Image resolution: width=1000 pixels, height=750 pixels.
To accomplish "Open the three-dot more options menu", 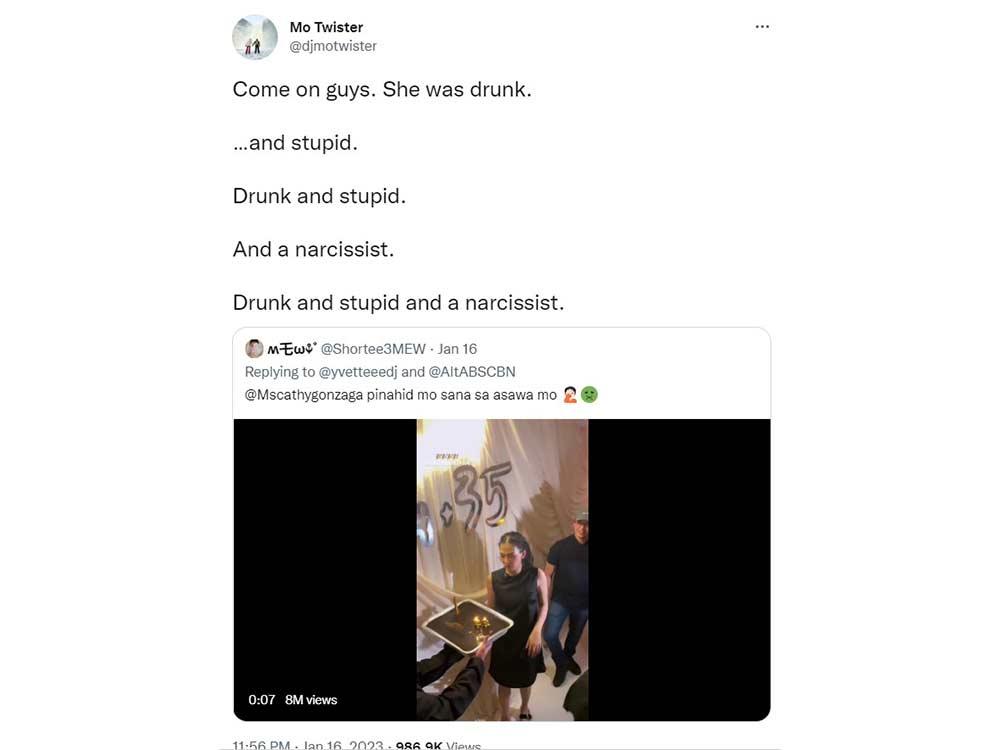I will coord(762,27).
